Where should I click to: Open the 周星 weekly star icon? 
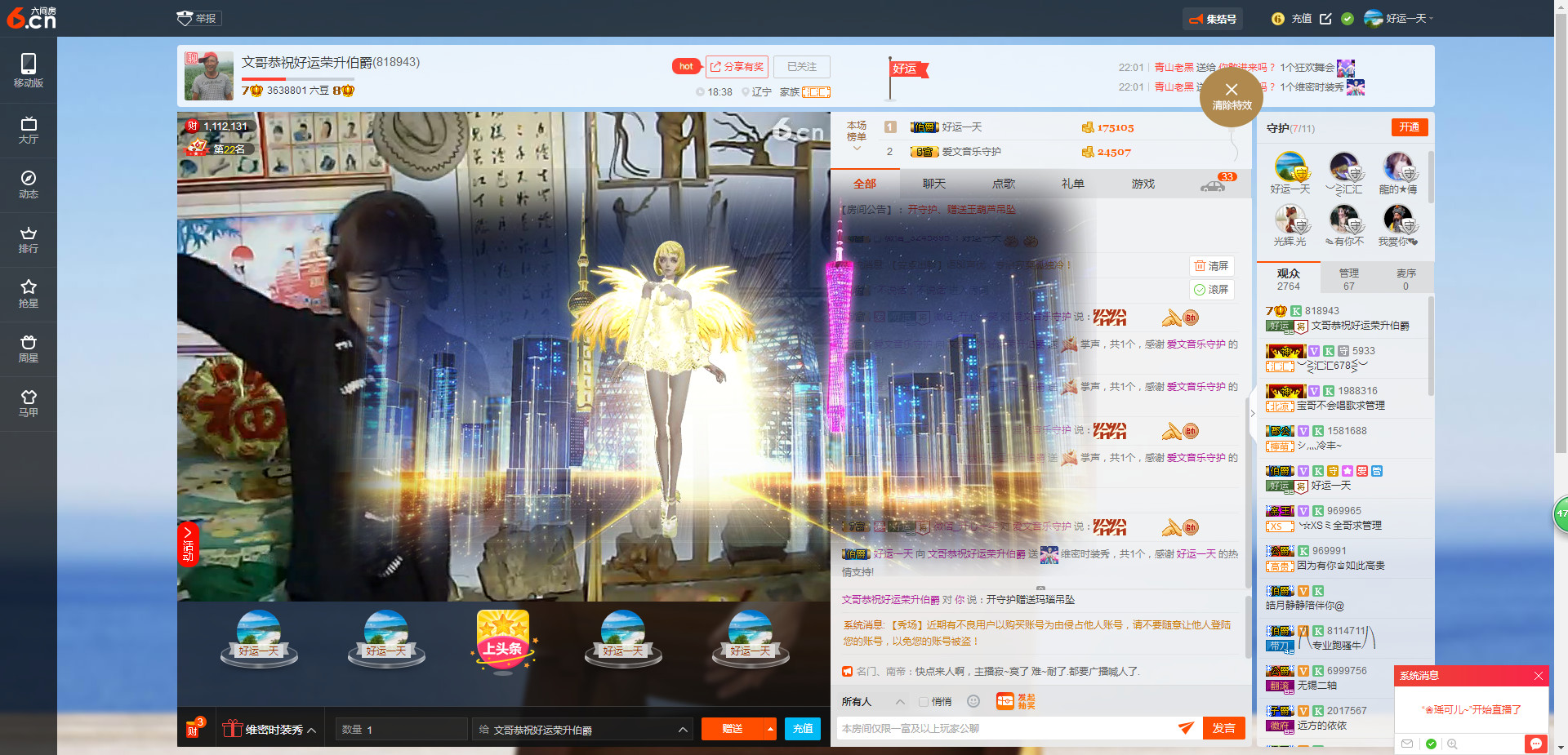point(29,349)
